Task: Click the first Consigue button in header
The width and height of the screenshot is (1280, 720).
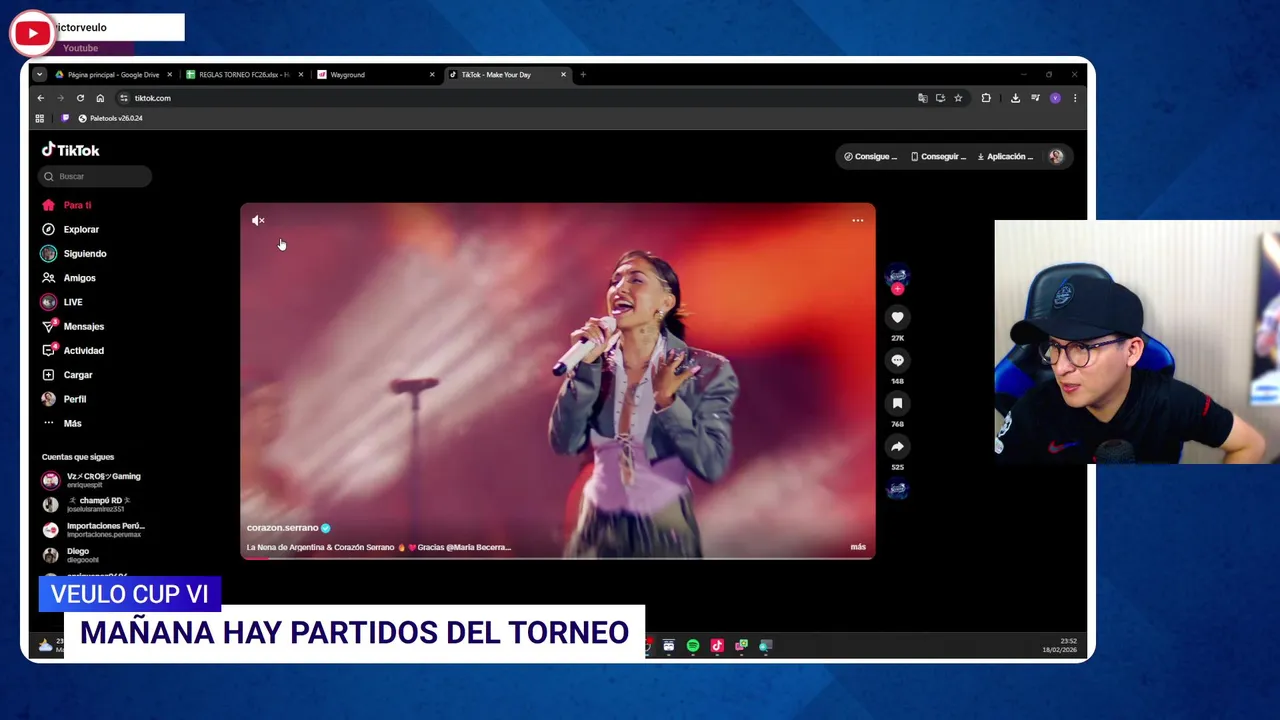Action: point(870,157)
